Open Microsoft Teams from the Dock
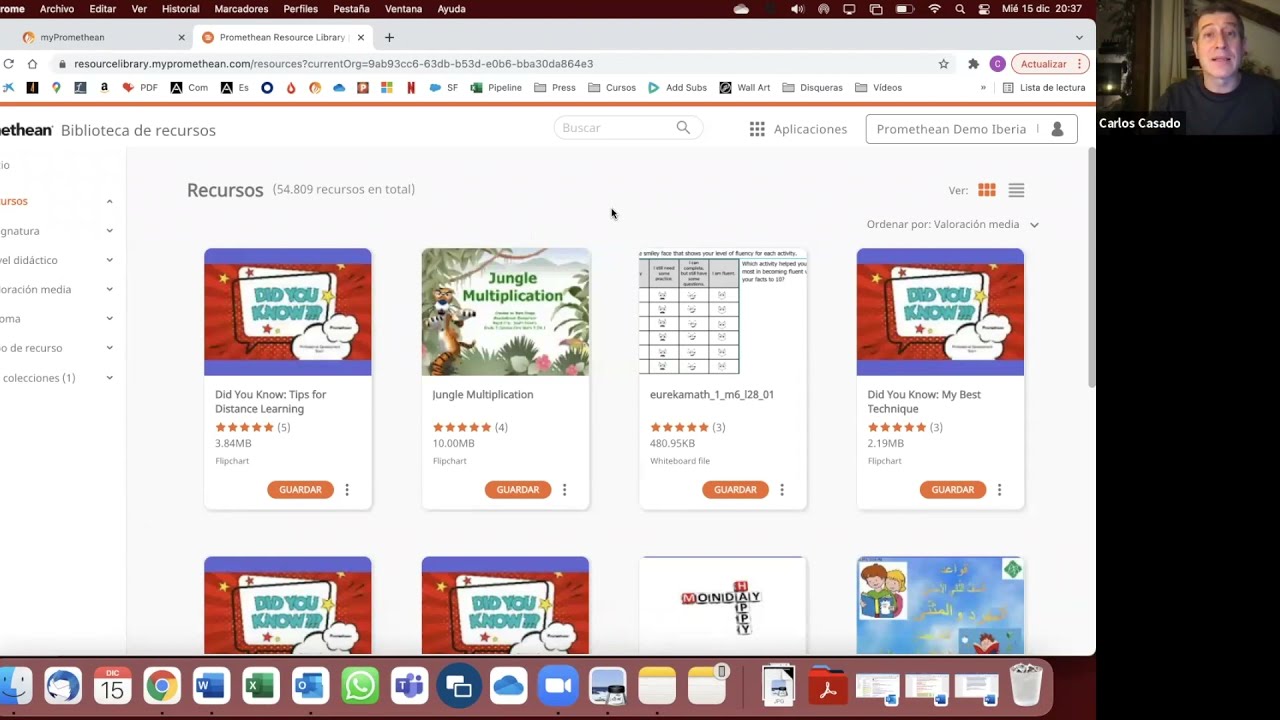Screen dimensions: 1280x720 [409, 687]
